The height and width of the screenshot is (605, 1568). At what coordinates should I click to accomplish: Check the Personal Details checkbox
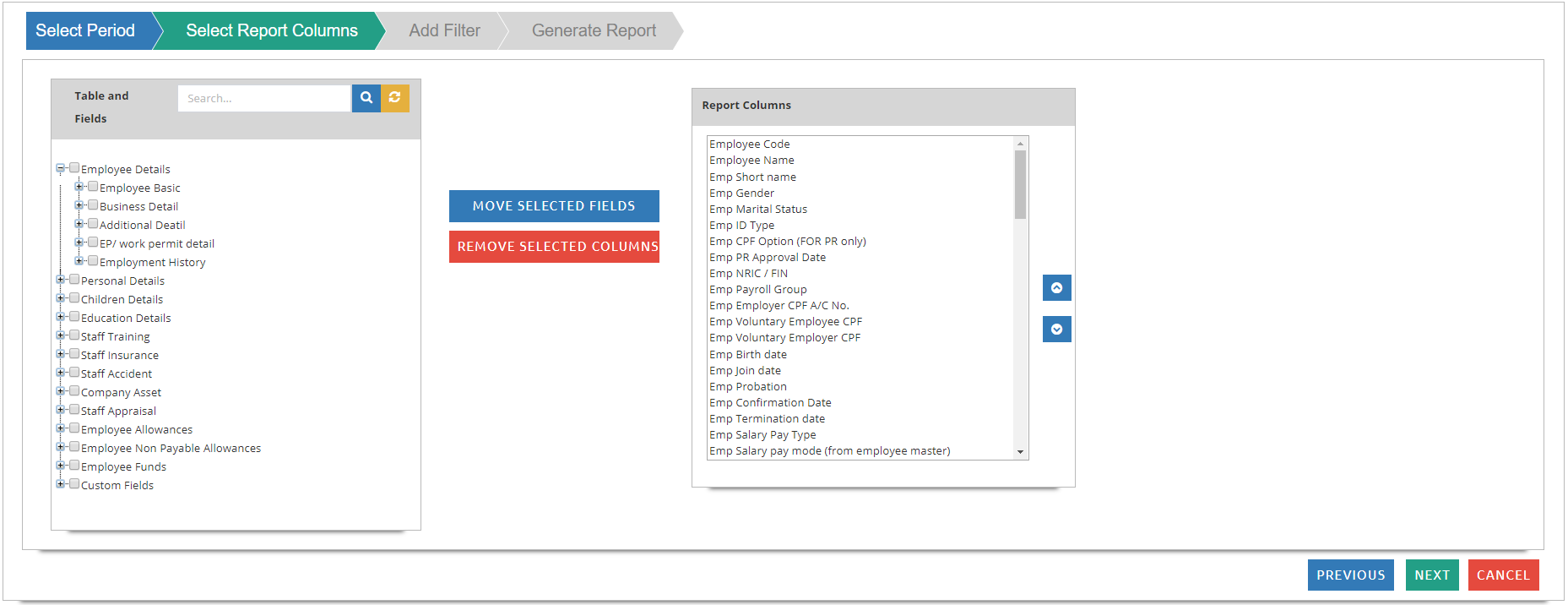(74, 280)
